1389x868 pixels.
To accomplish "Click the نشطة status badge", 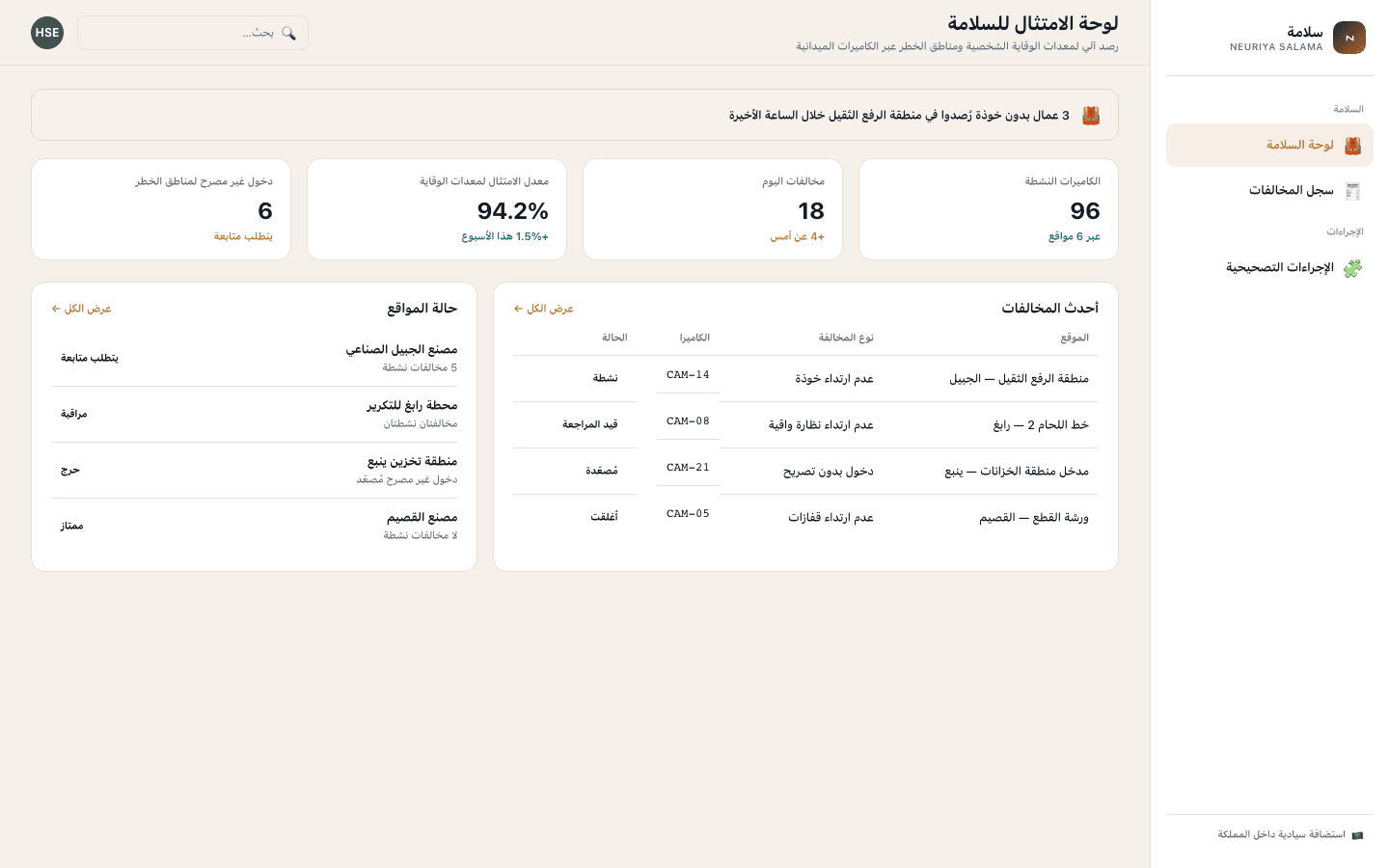I will tap(605, 378).
